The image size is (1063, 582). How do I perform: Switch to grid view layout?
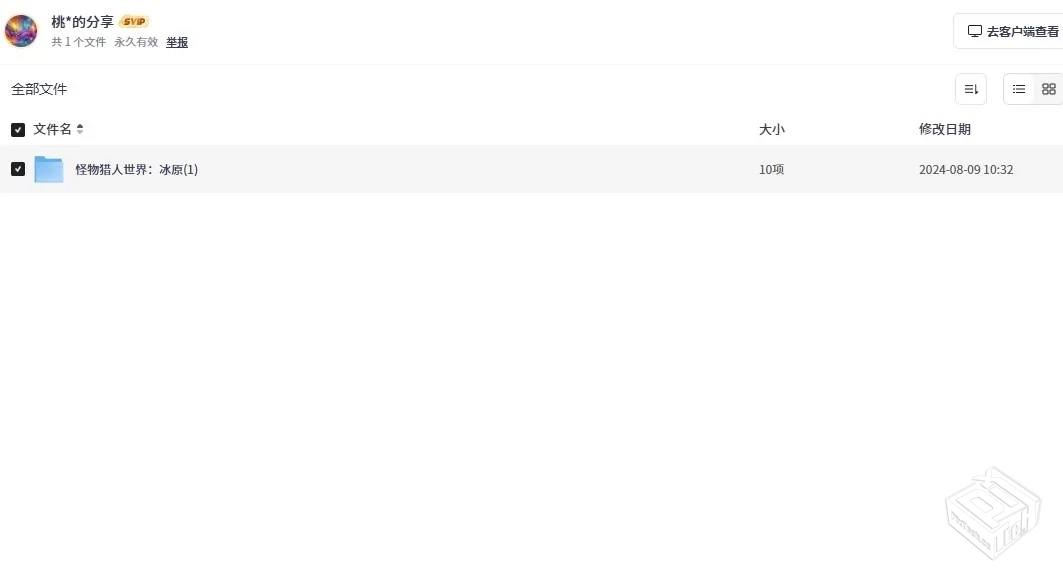(x=1048, y=89)
